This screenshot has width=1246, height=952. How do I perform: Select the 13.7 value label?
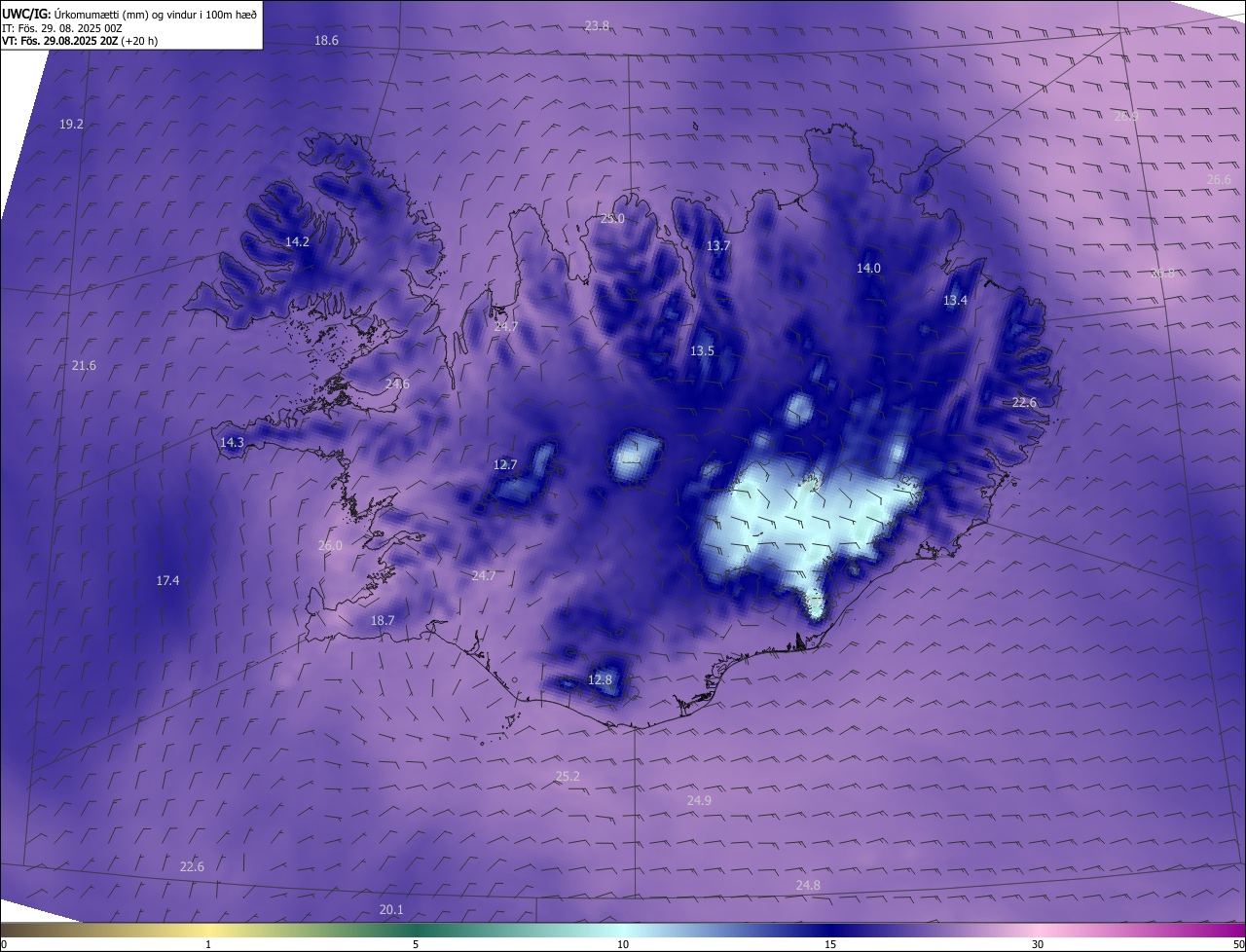pos(717,246)
